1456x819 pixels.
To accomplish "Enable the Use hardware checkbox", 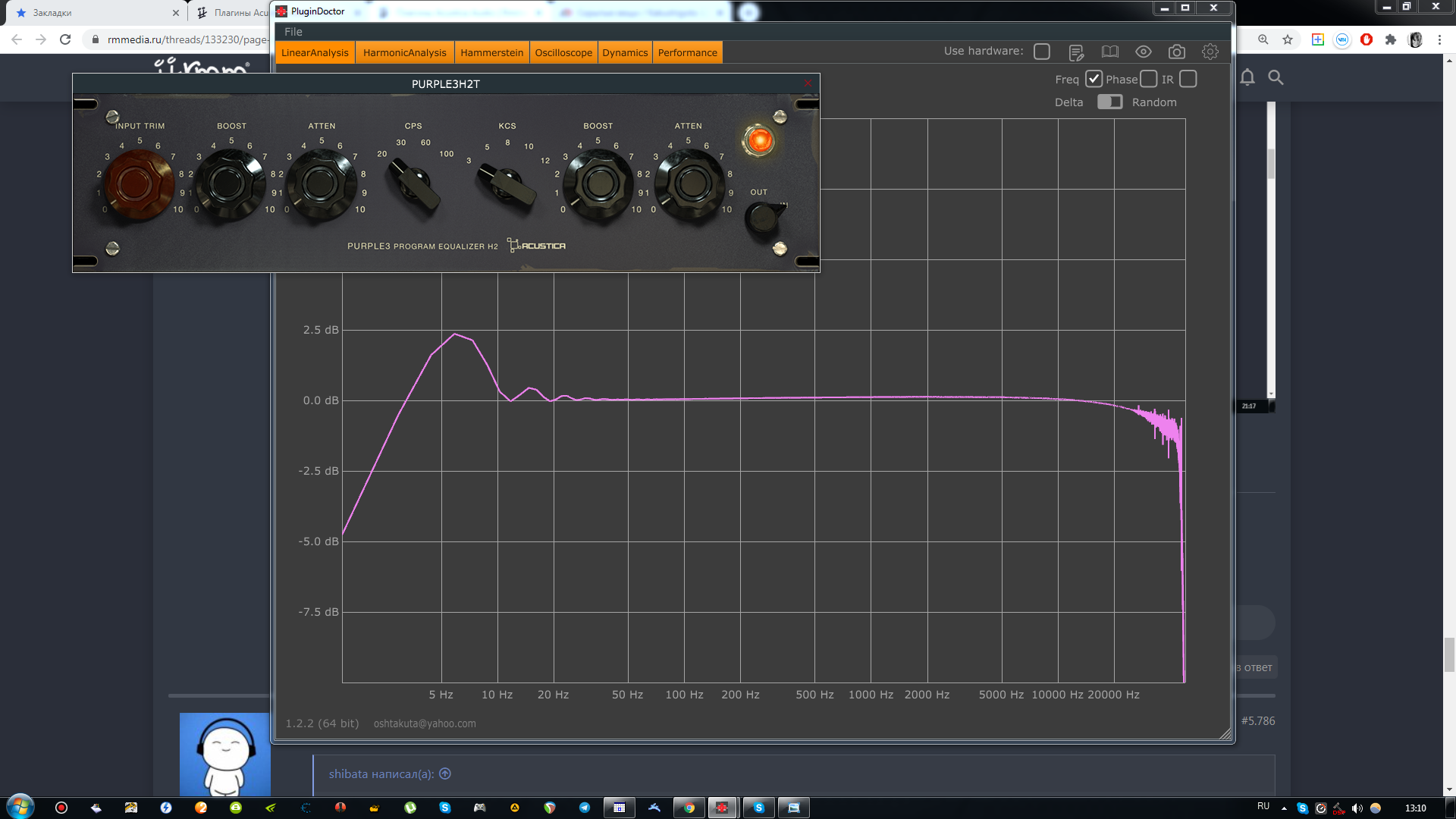I will (1042, 52).
